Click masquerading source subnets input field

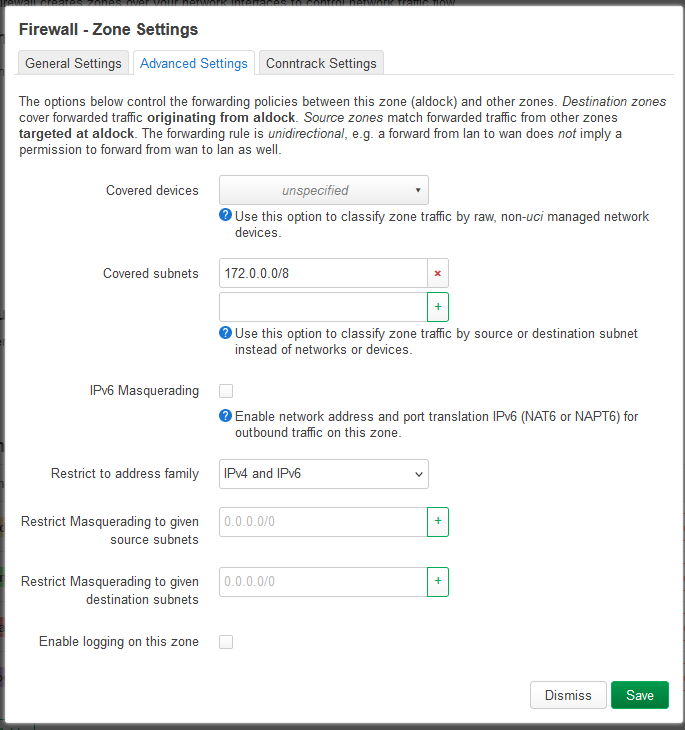pyautogui.click(x=323, y=522)
